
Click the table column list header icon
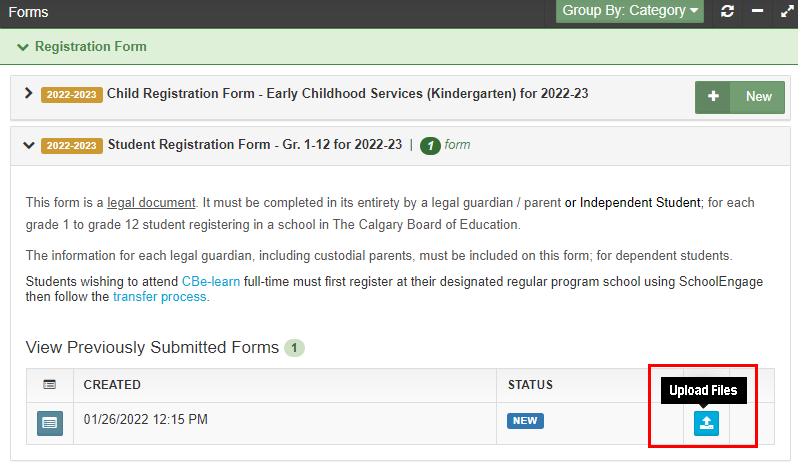[x=50, y=384]
